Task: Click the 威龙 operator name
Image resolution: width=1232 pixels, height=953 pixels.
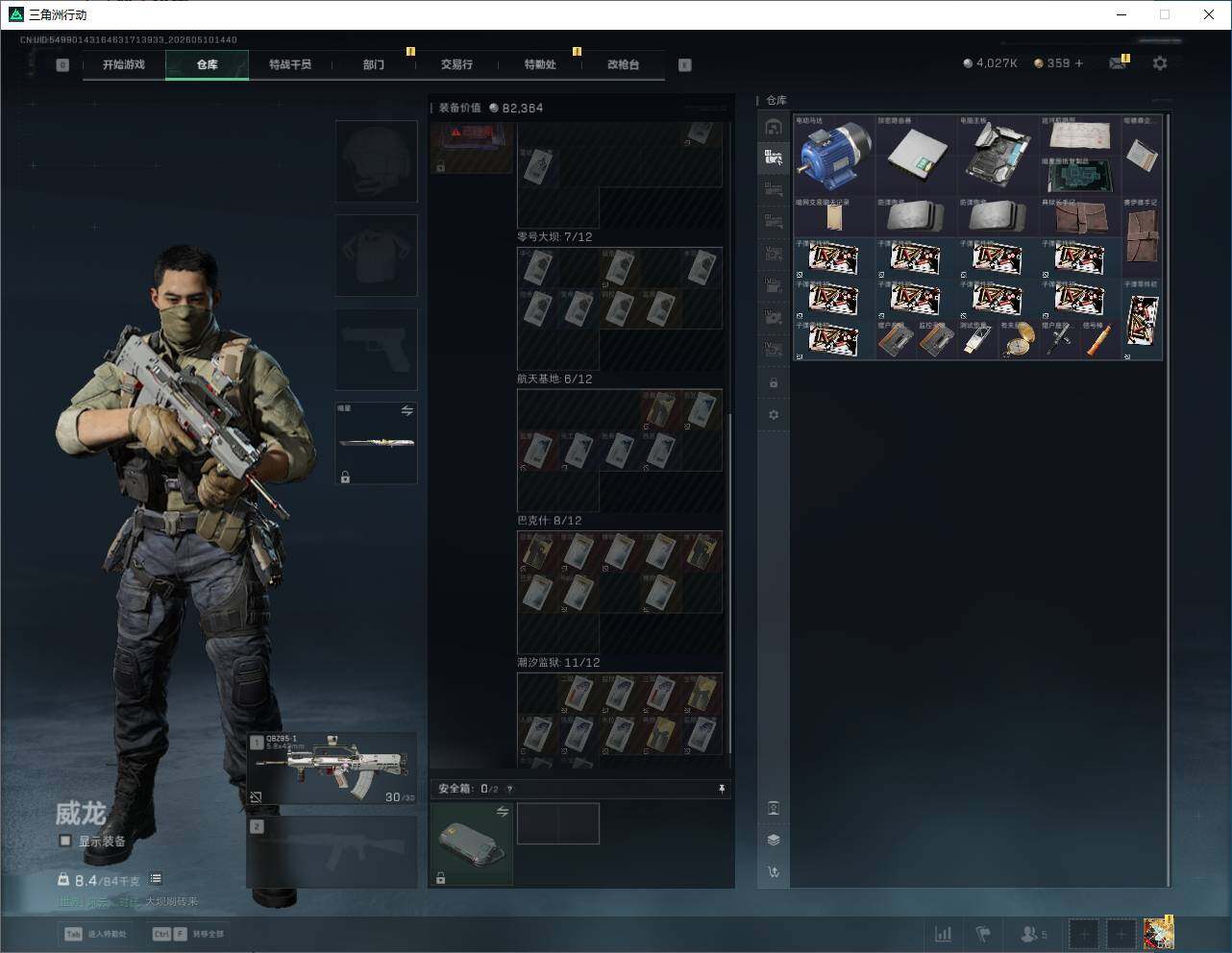Action: pos(81,814)
